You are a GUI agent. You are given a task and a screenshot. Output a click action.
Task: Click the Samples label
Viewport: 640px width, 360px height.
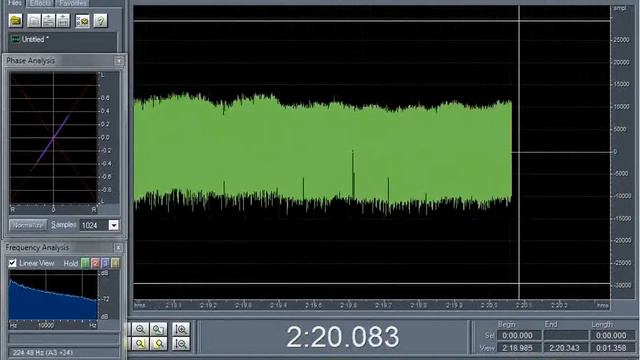(63, 225)
